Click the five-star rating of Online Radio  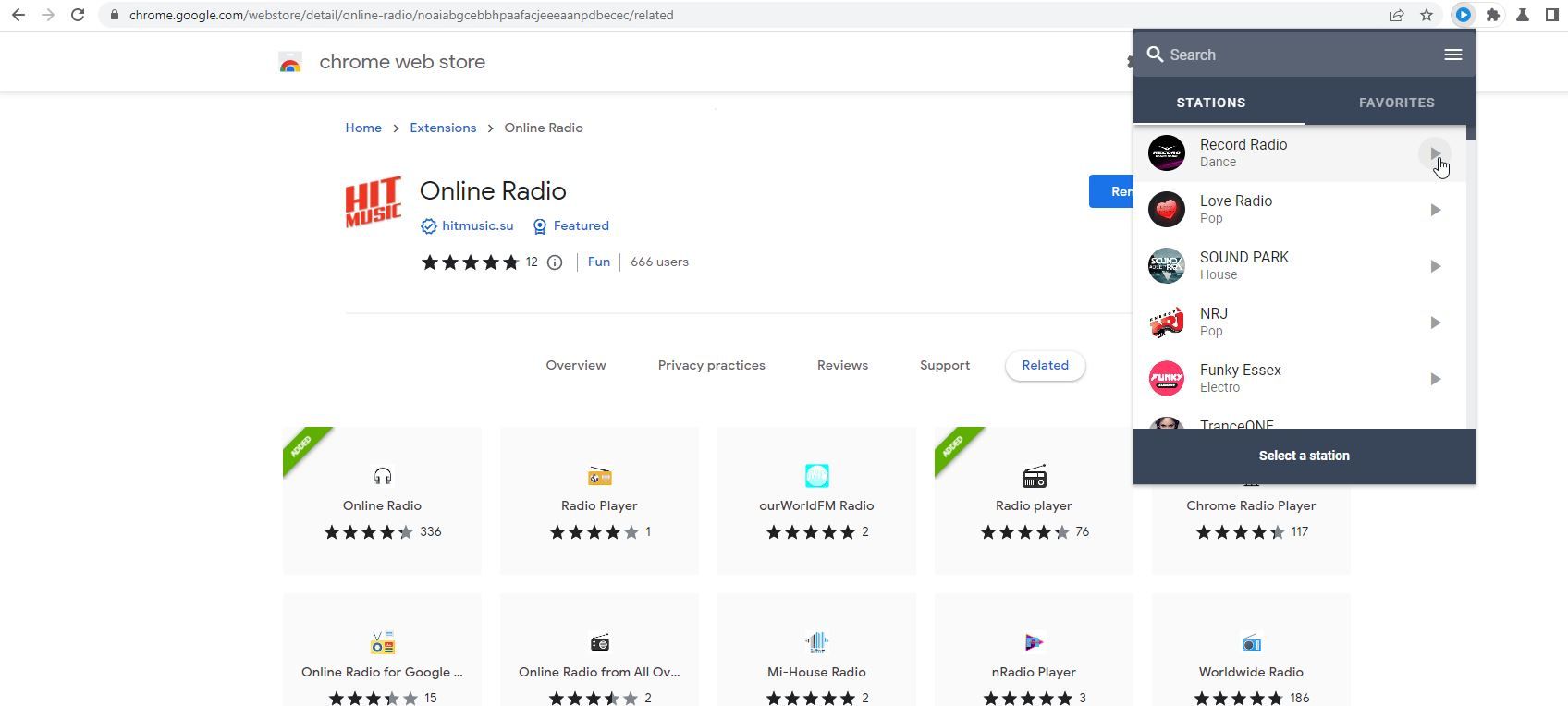coord(471,262)
